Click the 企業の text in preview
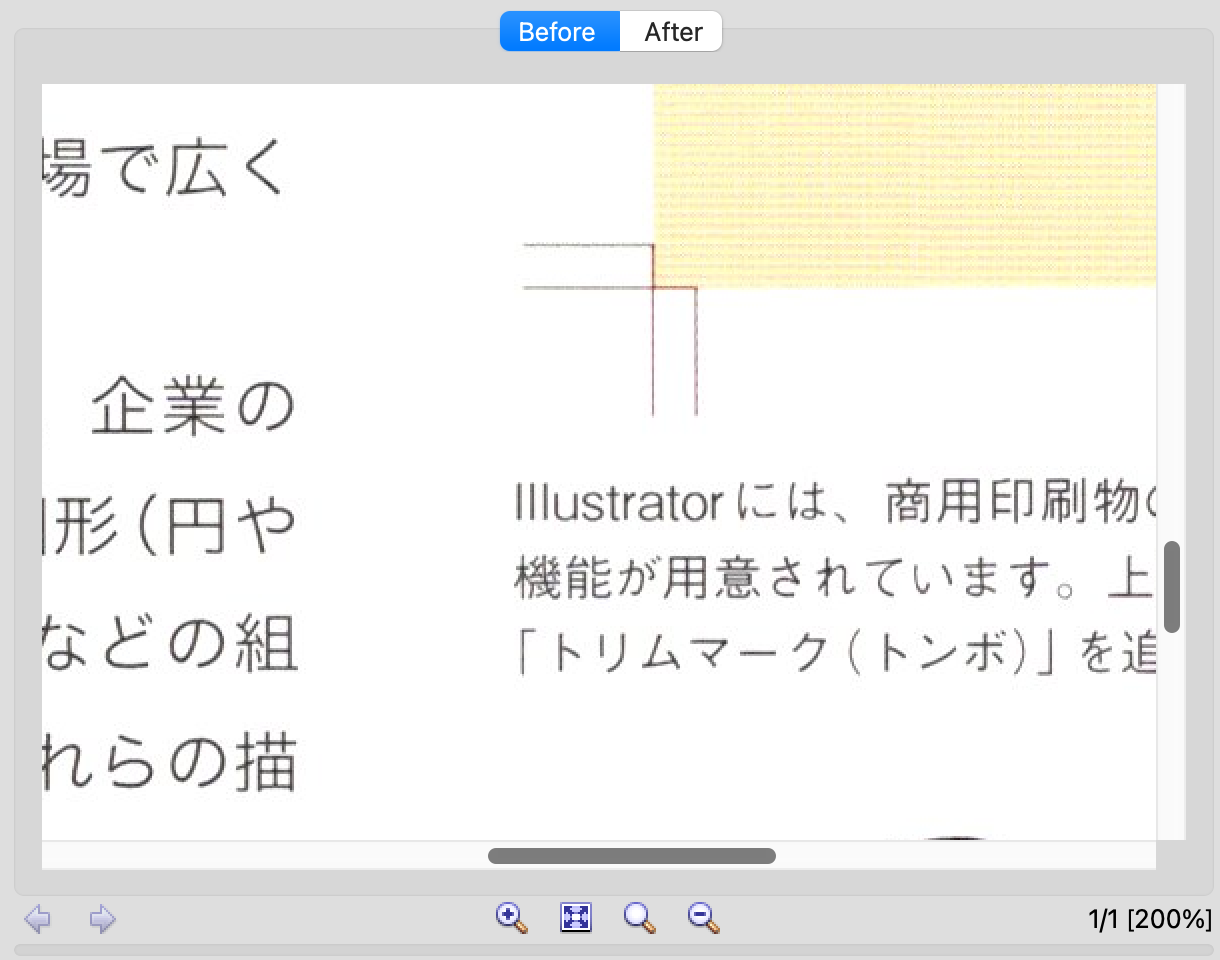Image resolution: width=1220 pixels, height=960 pixels. pos(194,408)
